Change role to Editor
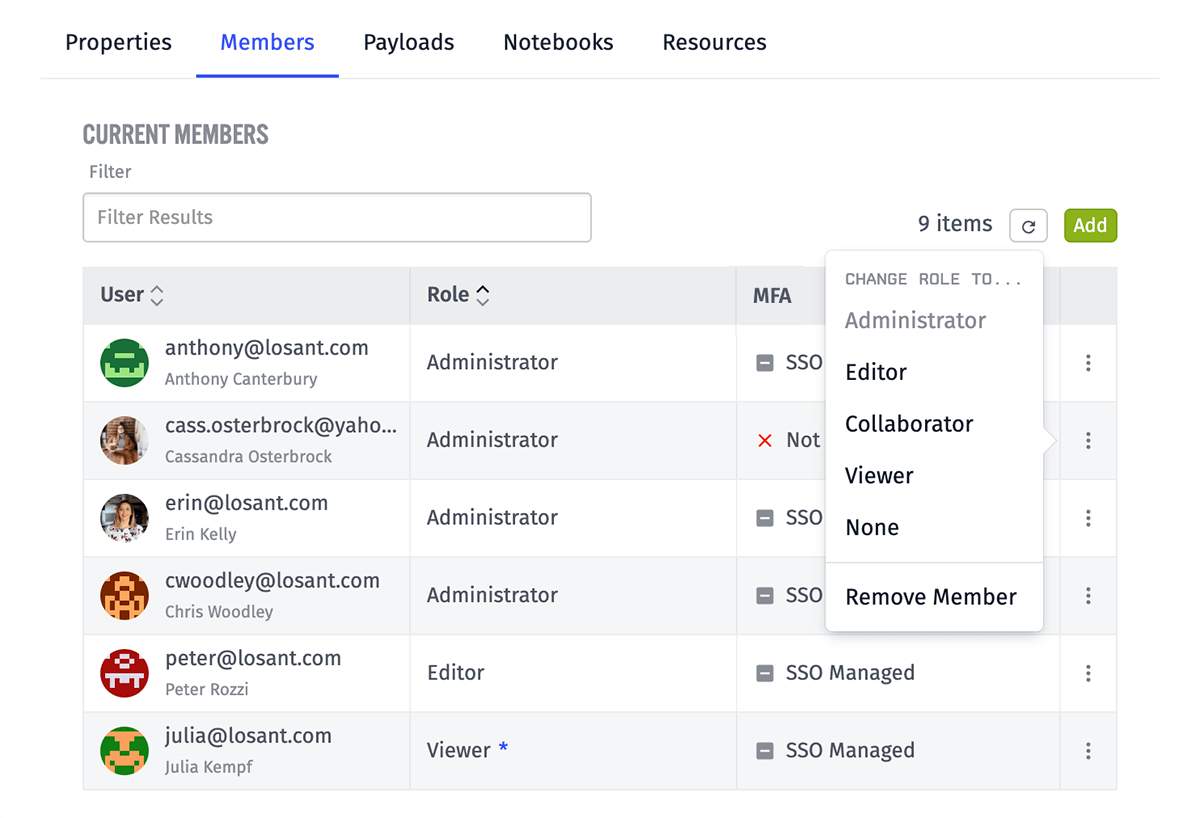 pos(876,372)
